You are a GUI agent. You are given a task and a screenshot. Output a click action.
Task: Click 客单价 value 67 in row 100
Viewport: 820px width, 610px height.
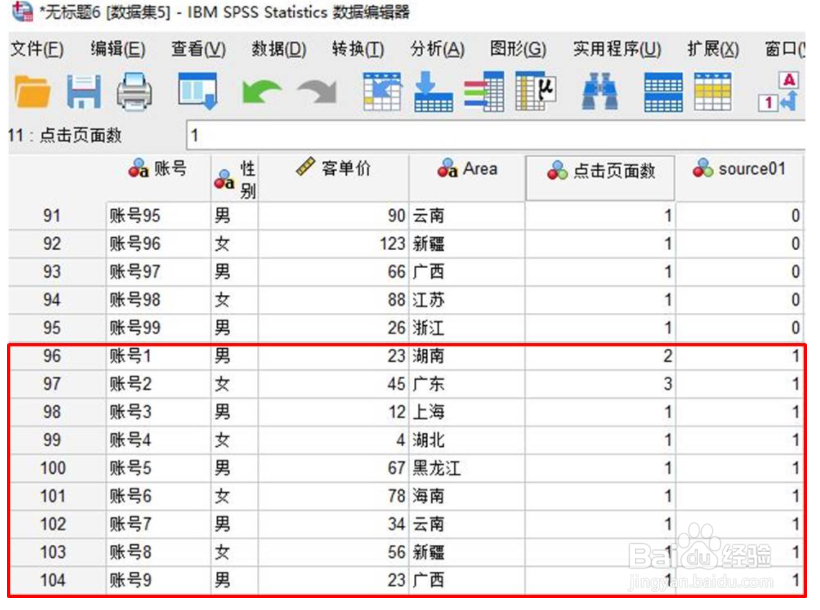coord(334,468)
